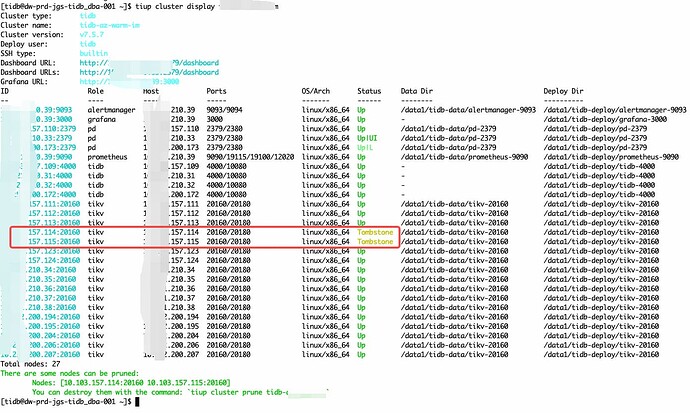Click the 'Total nodes: 27' line
690x413 pixels.
pos(30,364)
